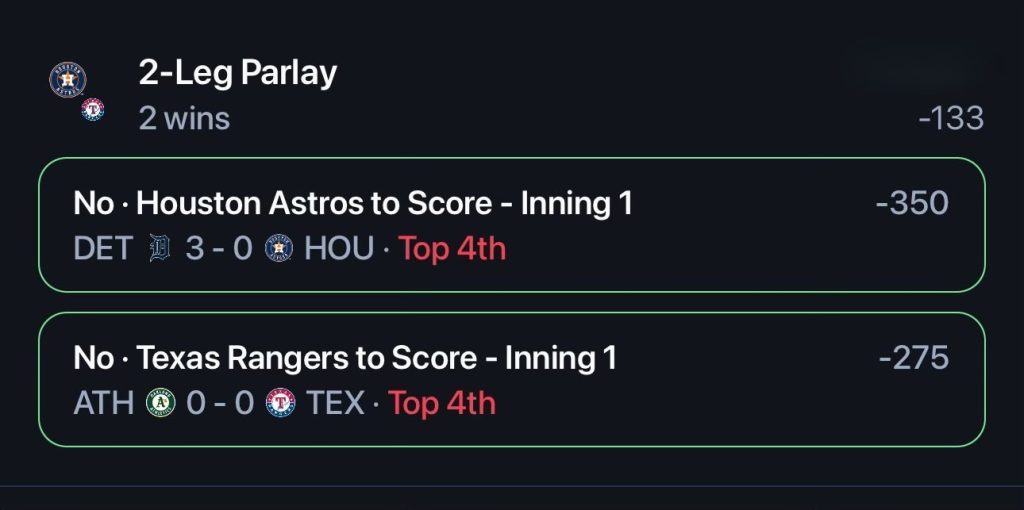Click the red 'Top 4th' status in ATH-TEX game
1024x510 pixels.
[x=442, y=403]
